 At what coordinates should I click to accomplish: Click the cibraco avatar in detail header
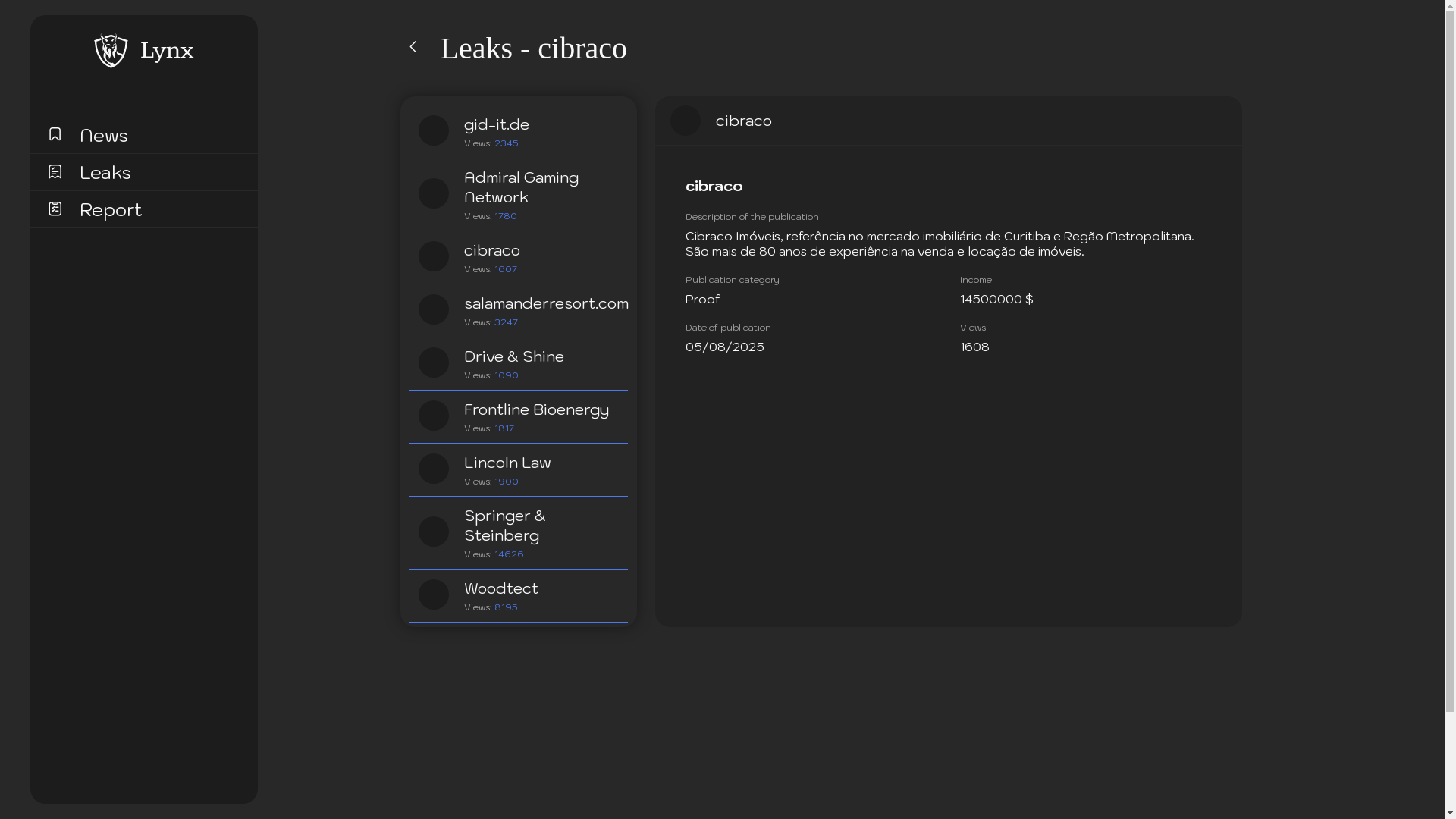pyautogui.click(x=686, y=121)
